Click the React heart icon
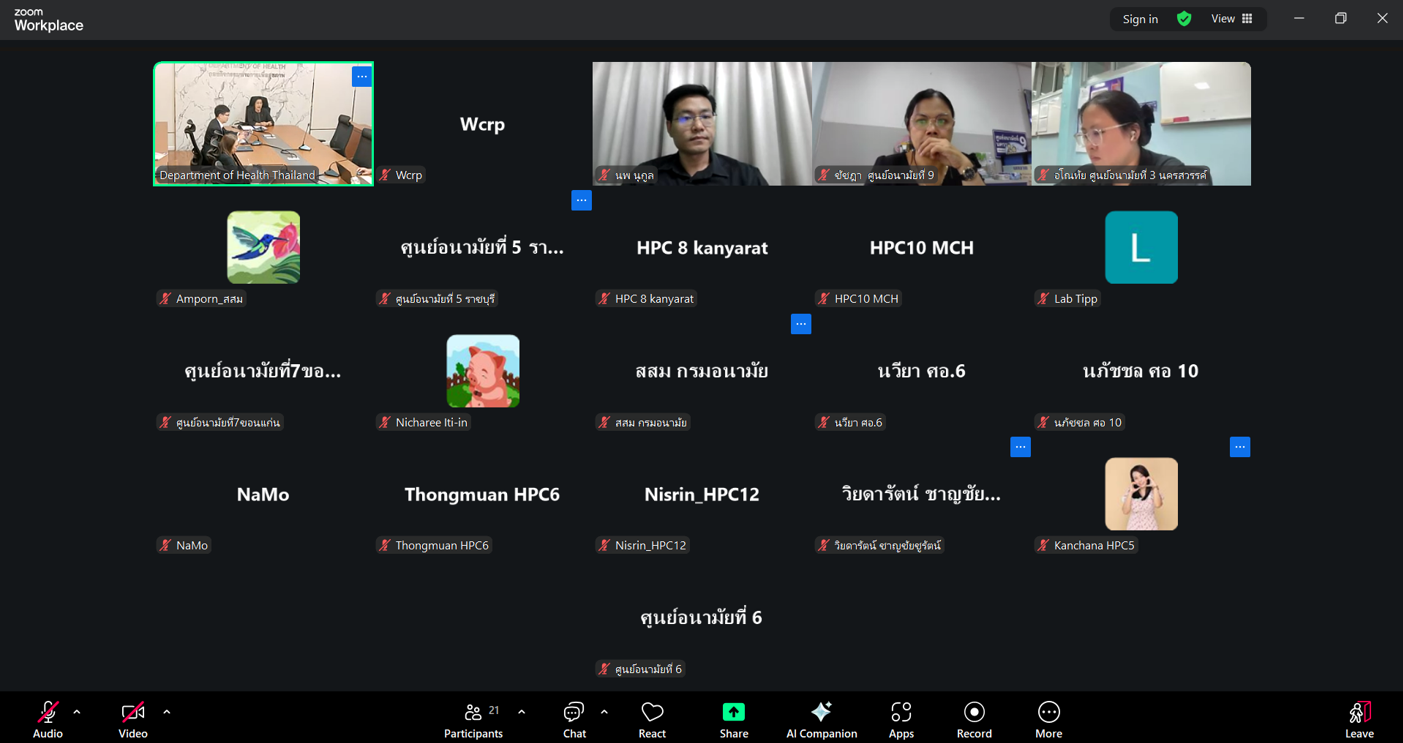1403x743 pixels. 652,719
